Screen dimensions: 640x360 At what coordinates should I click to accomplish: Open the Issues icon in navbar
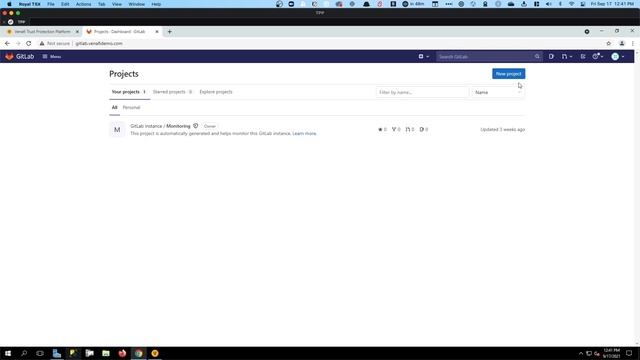coord(551,57)
